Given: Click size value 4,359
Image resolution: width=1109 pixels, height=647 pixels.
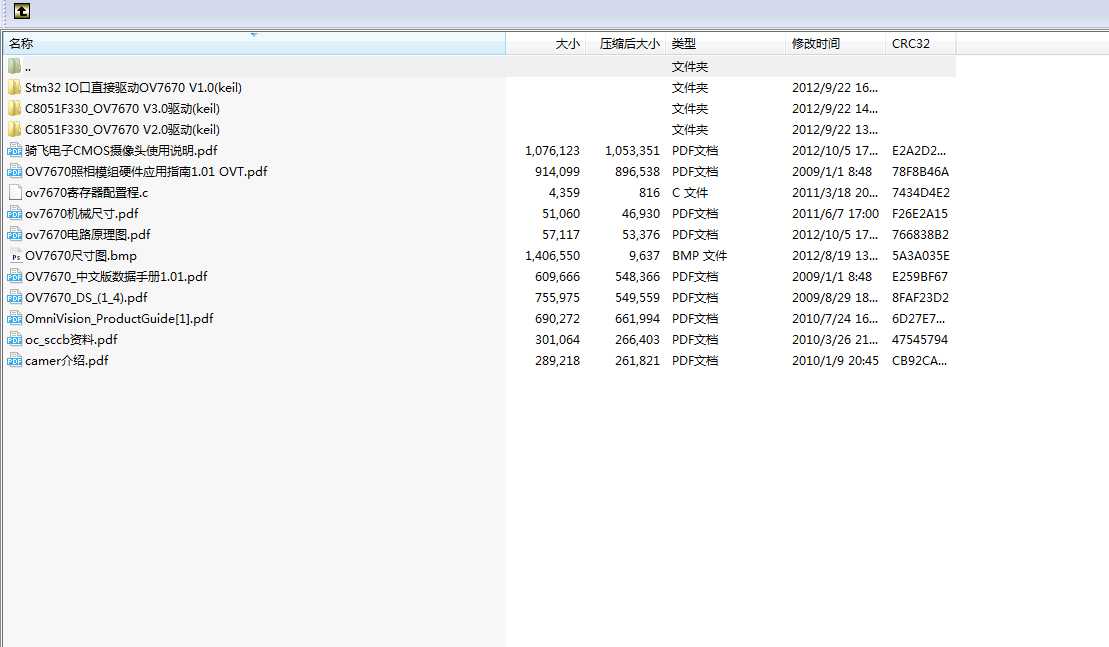Looking at the screenshot, I should [x=564, y=192].
